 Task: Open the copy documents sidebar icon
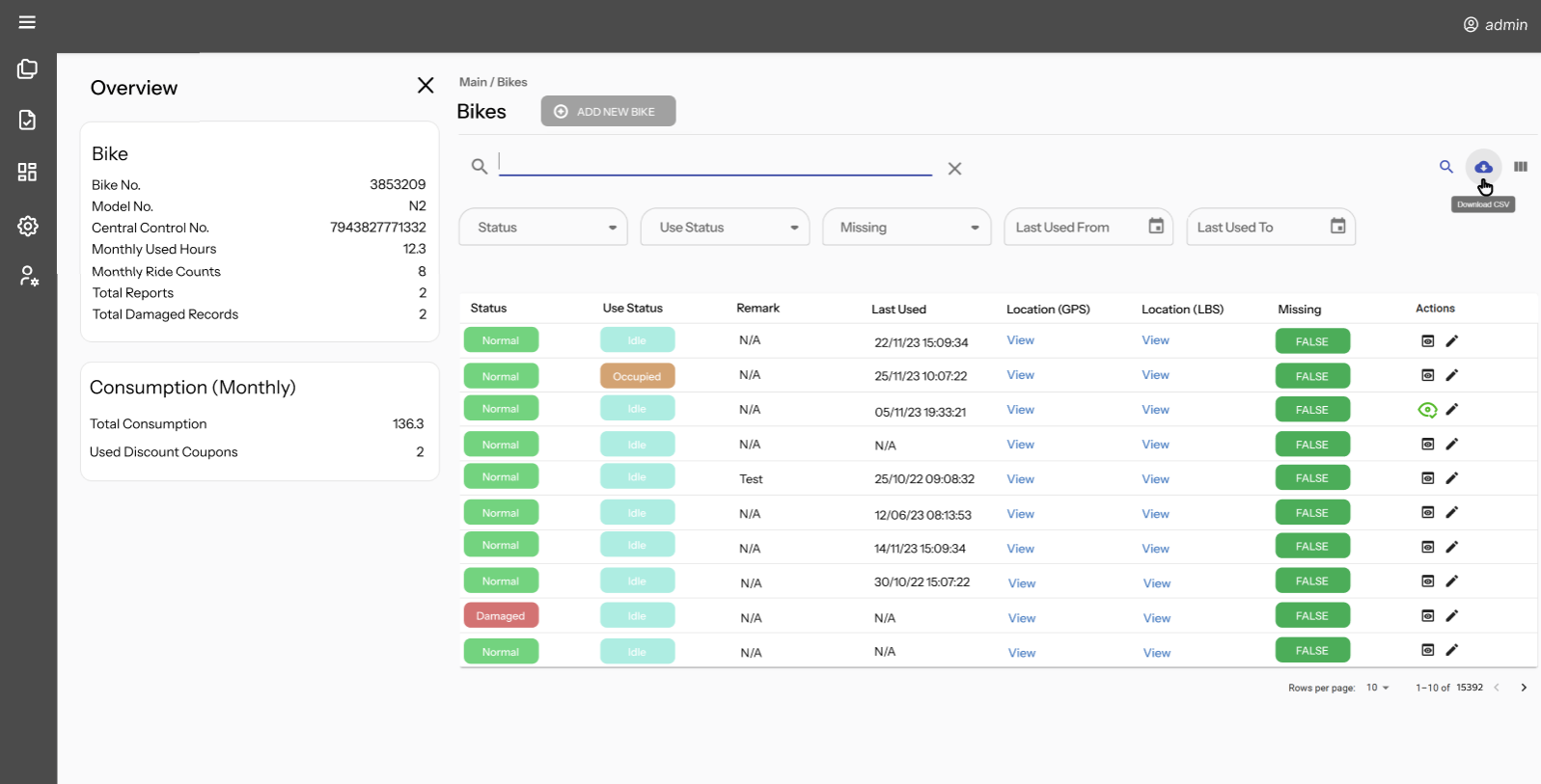click(27, 69)
